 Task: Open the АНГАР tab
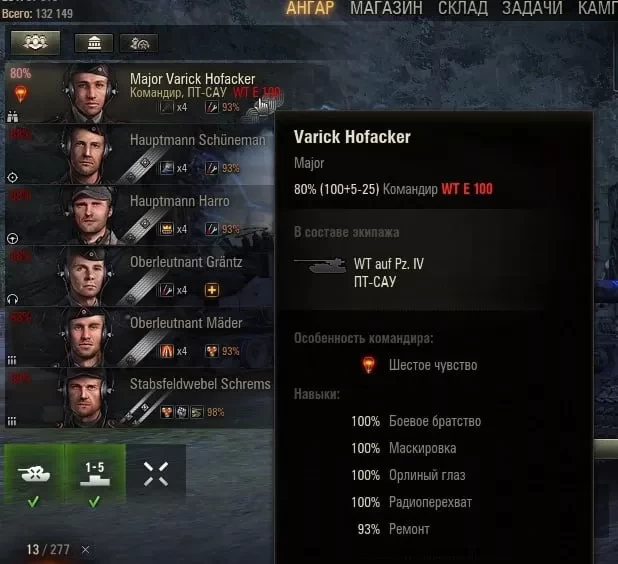[x=310, y=8]
